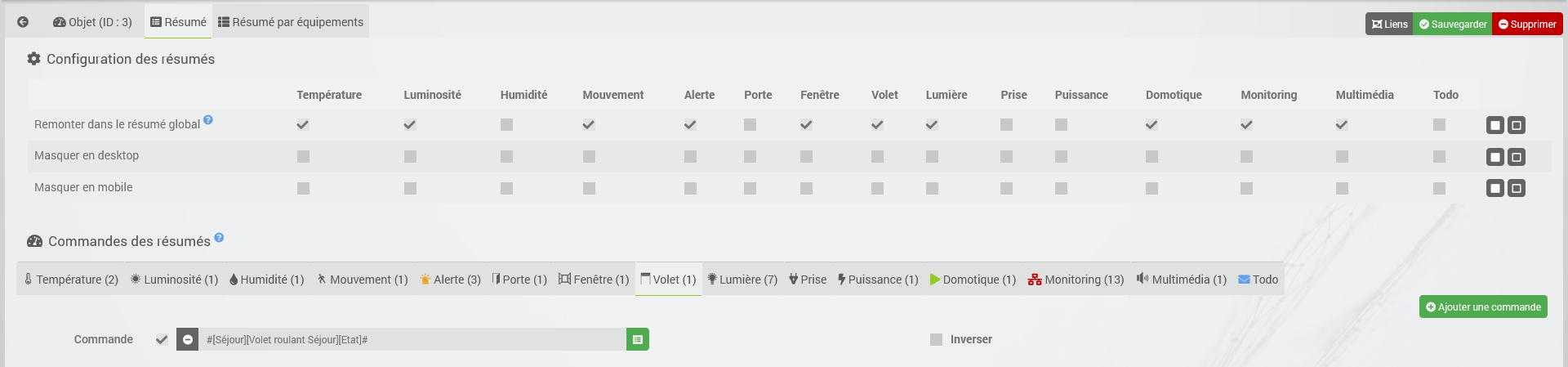Click help icon beside Commandes des résumés

tap(219, 238)
